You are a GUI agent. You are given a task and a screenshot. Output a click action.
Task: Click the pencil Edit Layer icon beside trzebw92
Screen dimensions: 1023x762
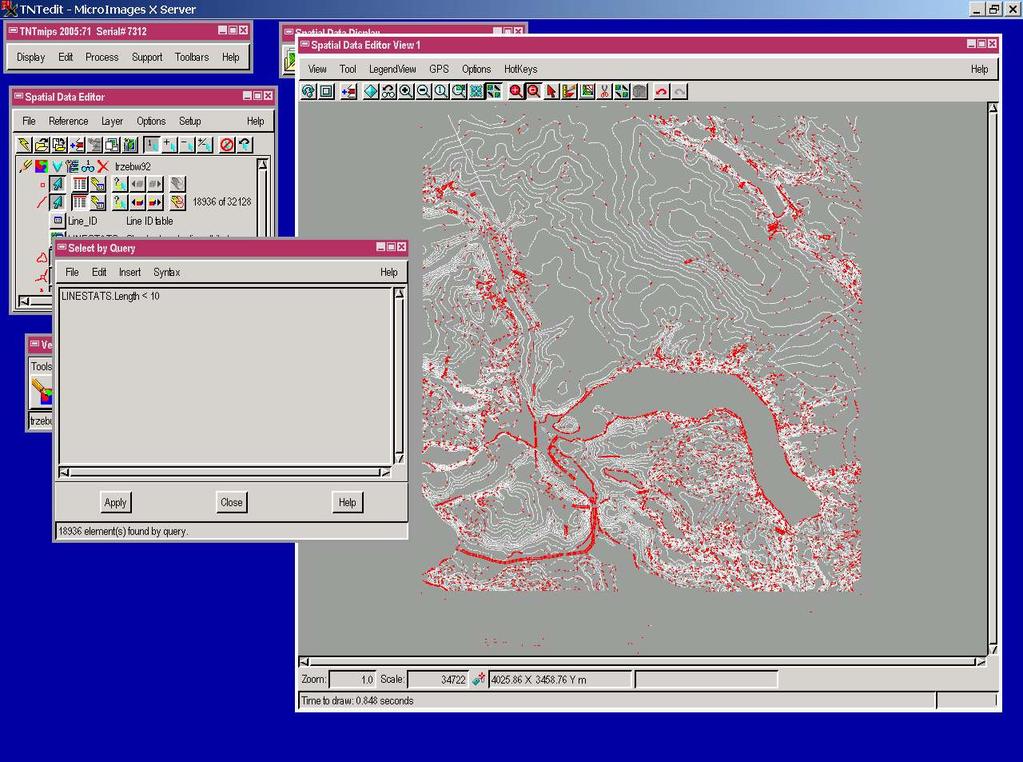(x=25, y=166)
